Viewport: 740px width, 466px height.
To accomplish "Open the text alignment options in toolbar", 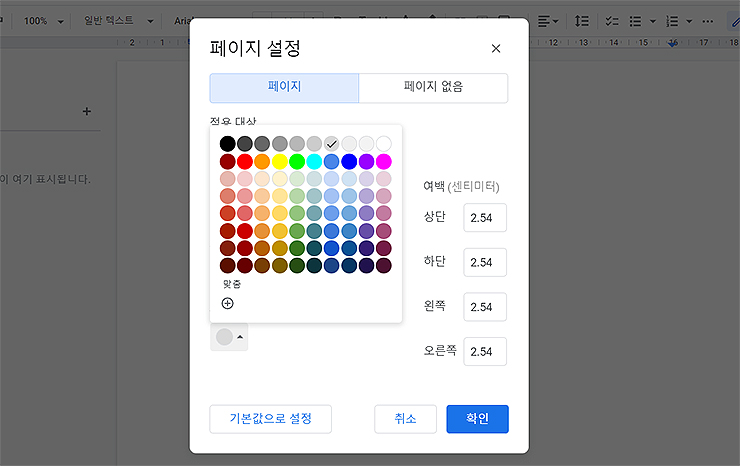I will point(548,21).
